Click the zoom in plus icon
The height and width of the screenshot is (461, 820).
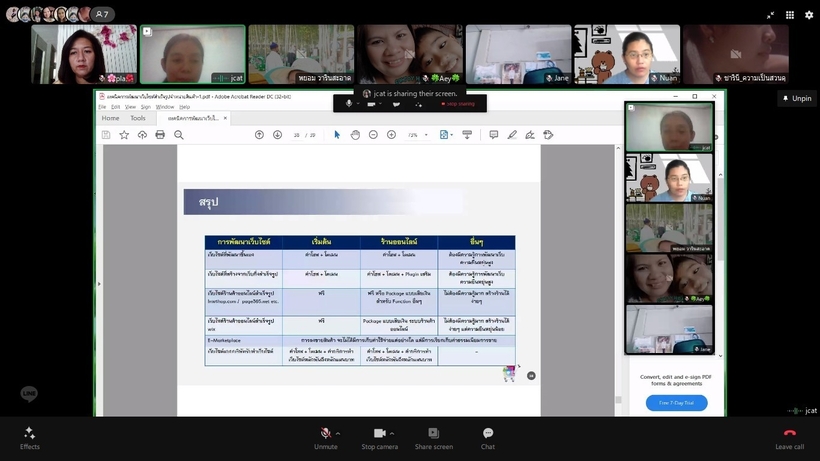[x=391, y=135]
